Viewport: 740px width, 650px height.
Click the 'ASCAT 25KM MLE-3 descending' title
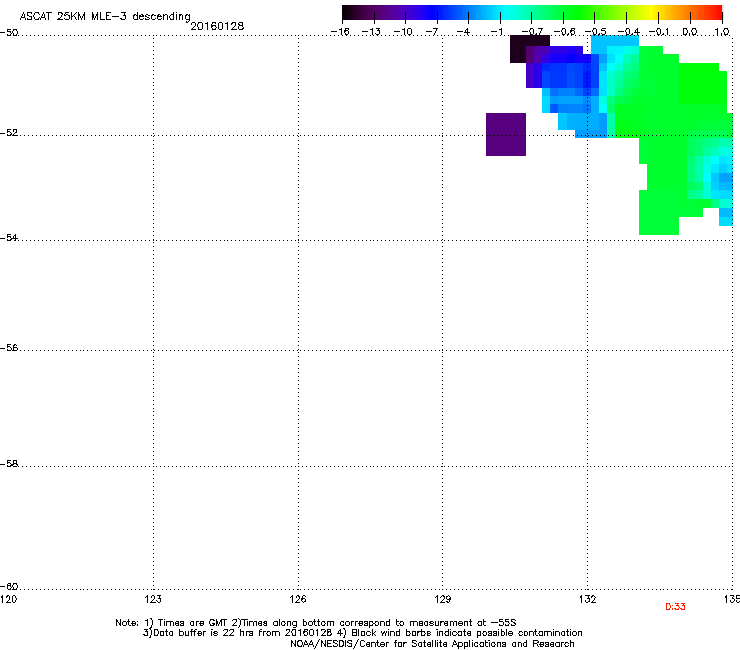click(105, 16)
